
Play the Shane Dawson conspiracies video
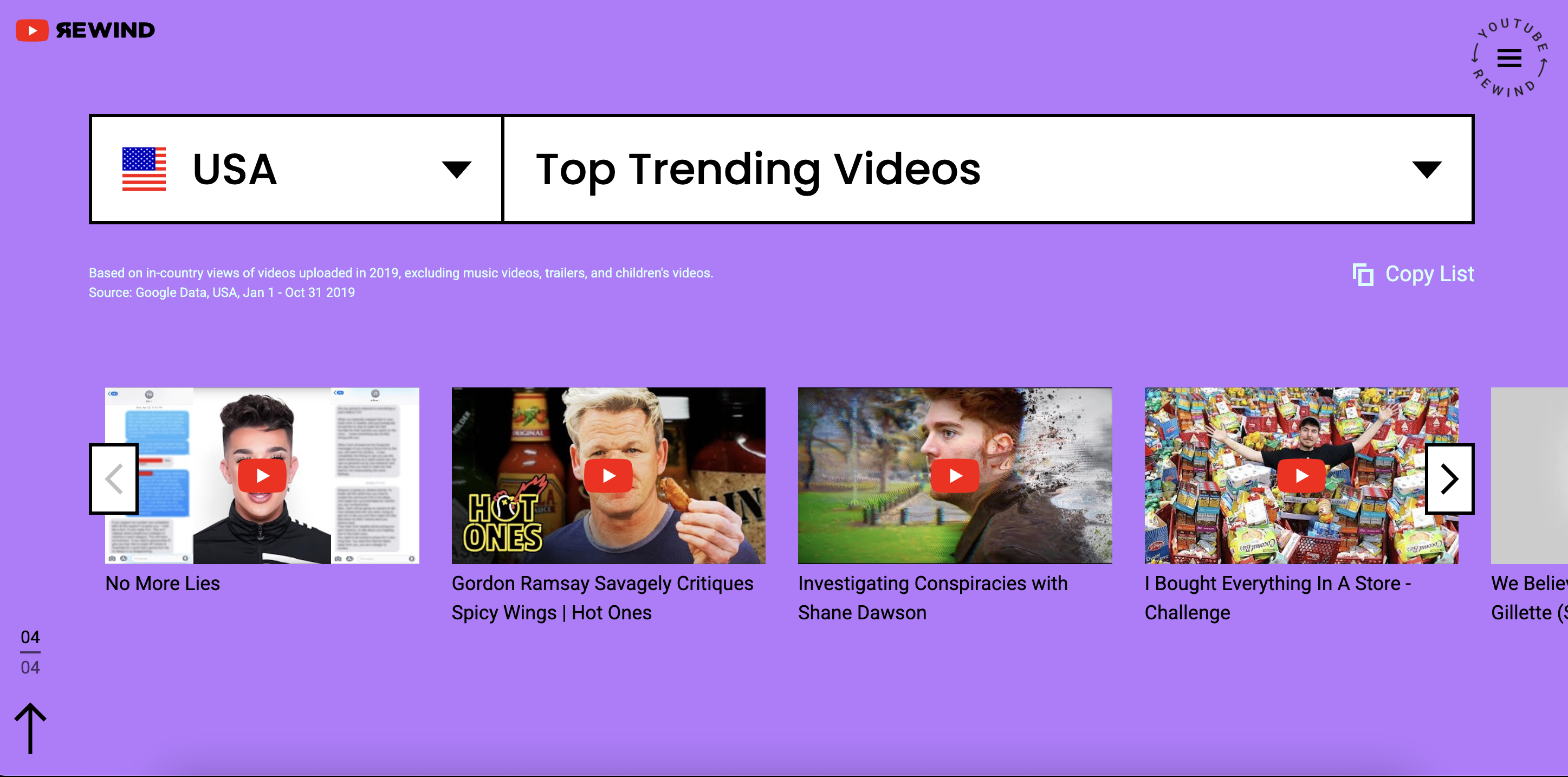[x=955, y=476]
